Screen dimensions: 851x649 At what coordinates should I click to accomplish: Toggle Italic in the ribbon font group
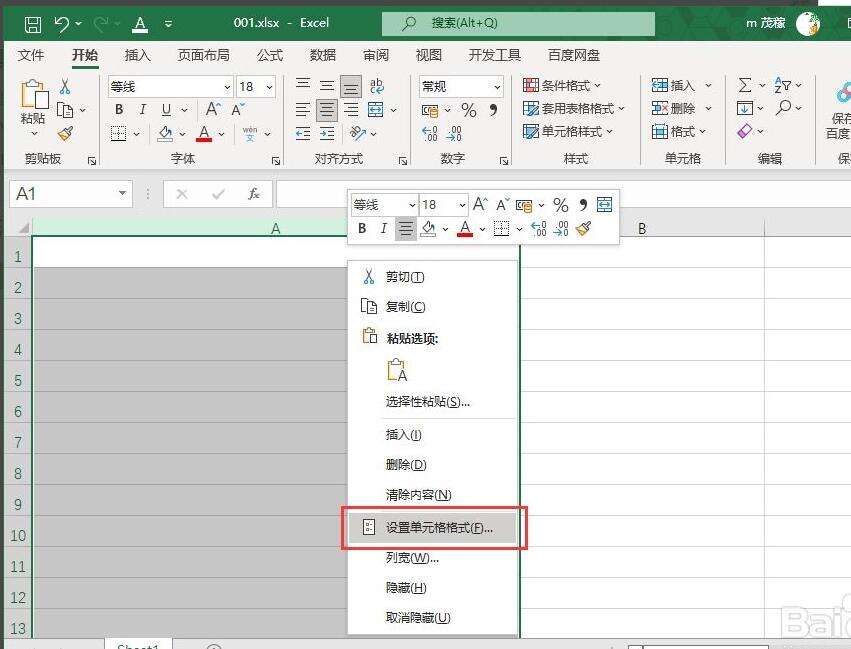pyautogui.click(x=143, y=110)
